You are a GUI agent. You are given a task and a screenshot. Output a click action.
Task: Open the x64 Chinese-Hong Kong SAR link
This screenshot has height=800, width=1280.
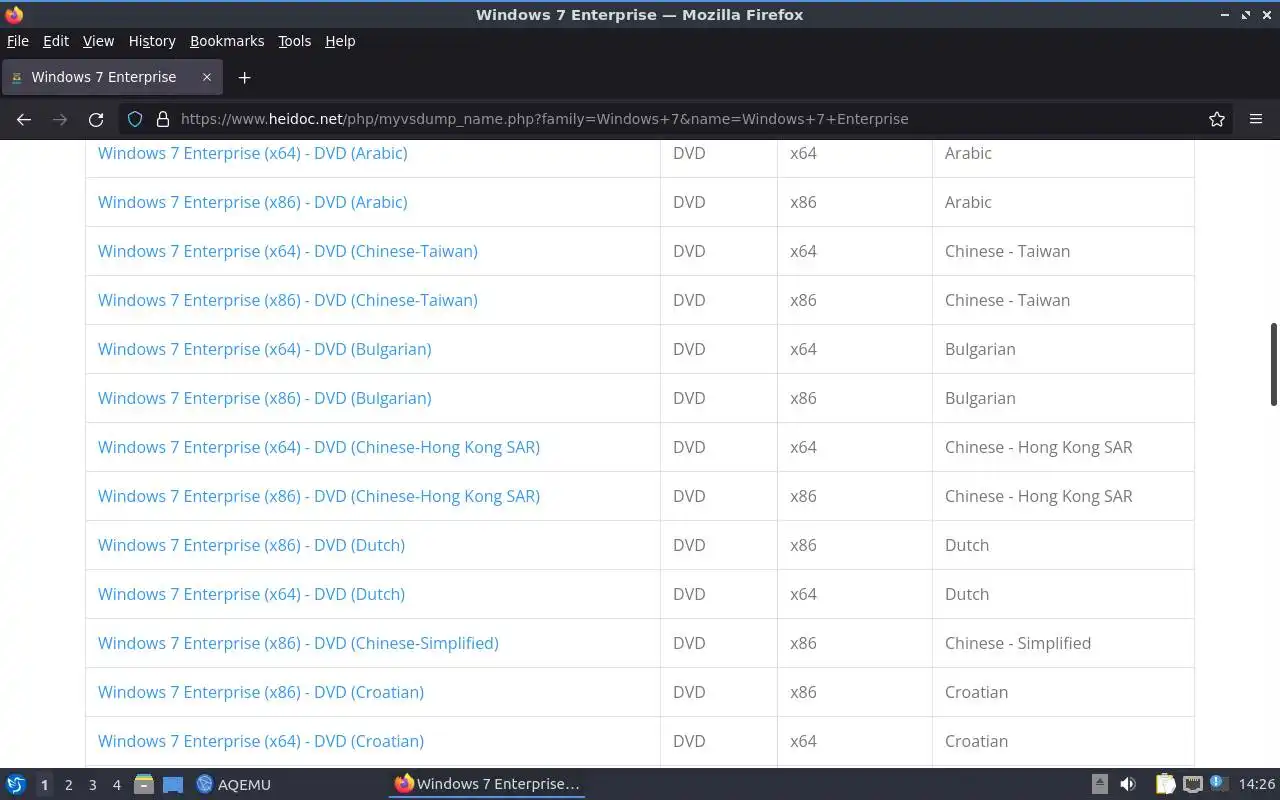[x=319, y=447]
